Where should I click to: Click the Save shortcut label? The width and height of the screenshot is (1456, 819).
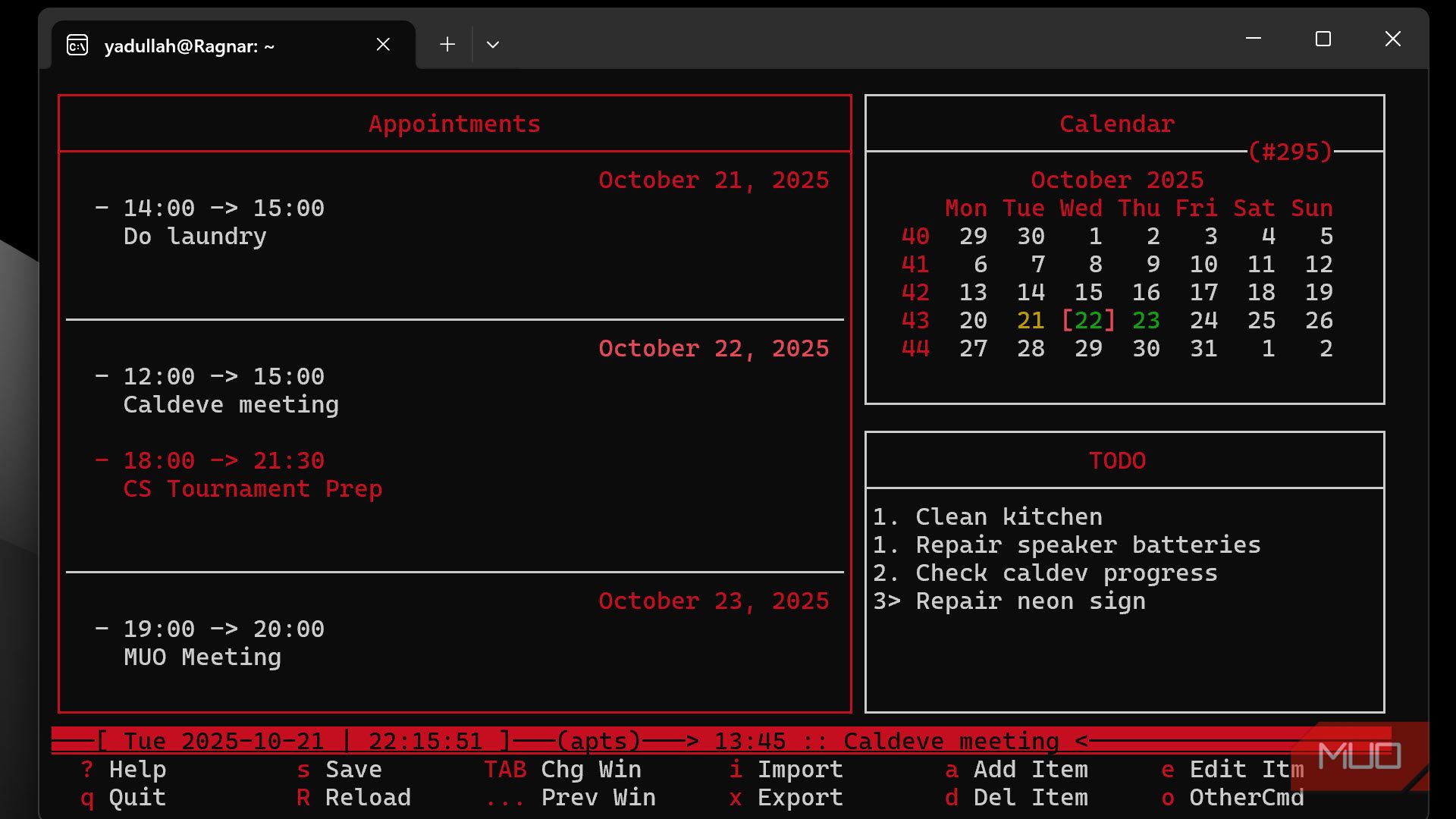[x=353, y=770]
